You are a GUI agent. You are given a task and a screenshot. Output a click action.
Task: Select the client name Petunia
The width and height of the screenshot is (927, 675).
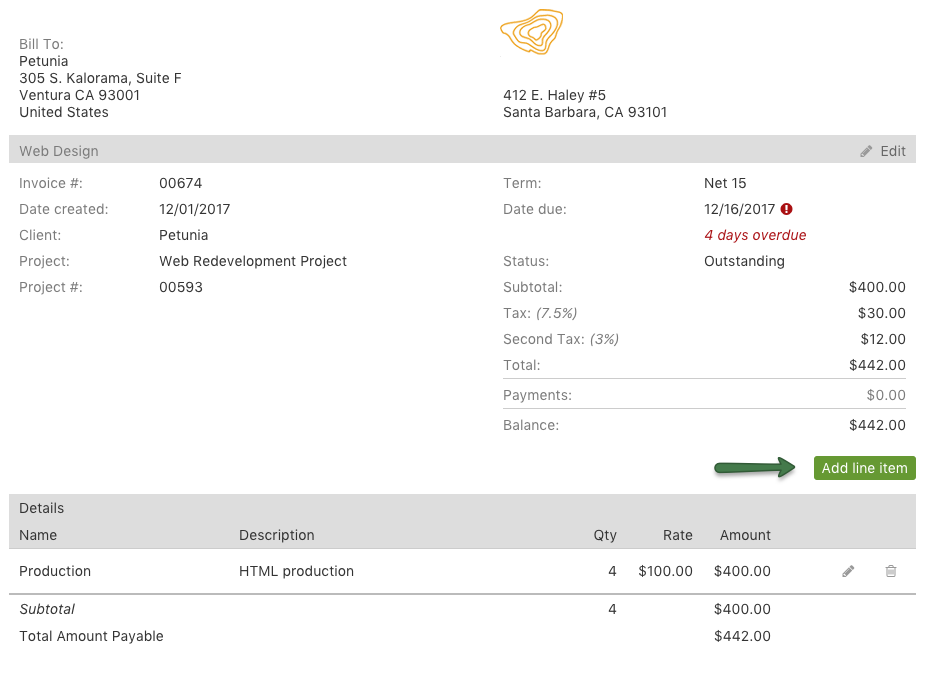pos(183,235)
